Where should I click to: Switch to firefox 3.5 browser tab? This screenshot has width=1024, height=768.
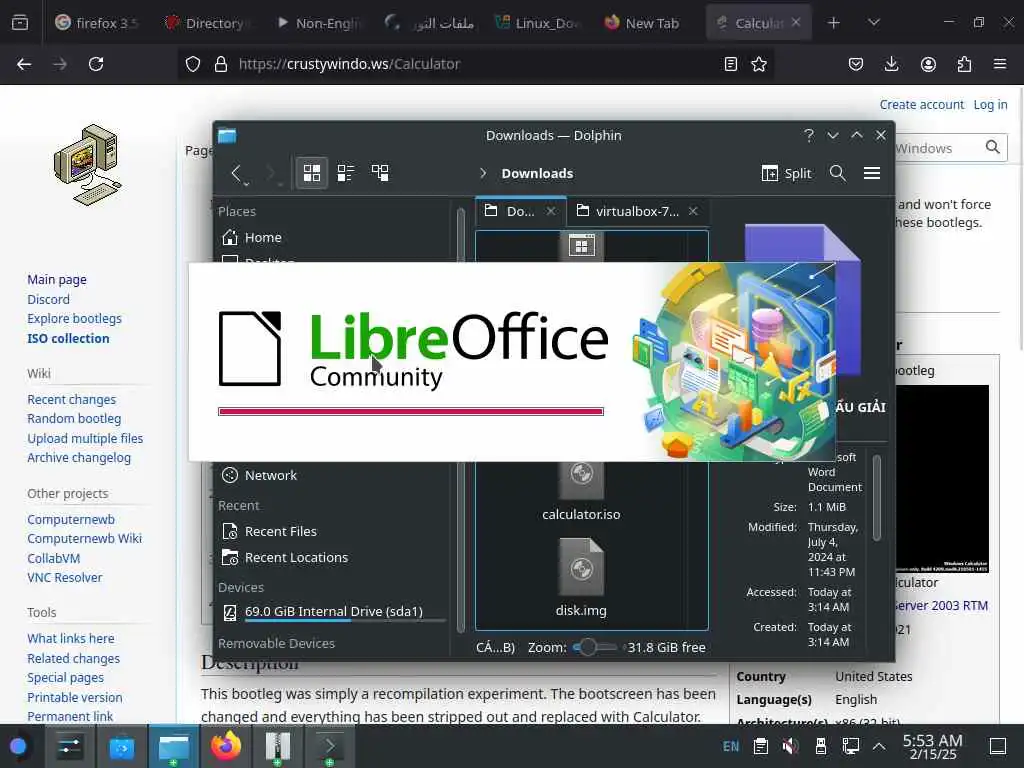coord(97,23)
